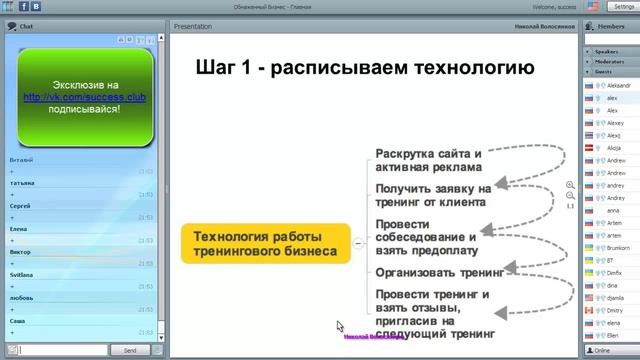Click the slide title "Шаг 1"
The width and height of the screenshot is (640, 360).
[x=365, y=67]
